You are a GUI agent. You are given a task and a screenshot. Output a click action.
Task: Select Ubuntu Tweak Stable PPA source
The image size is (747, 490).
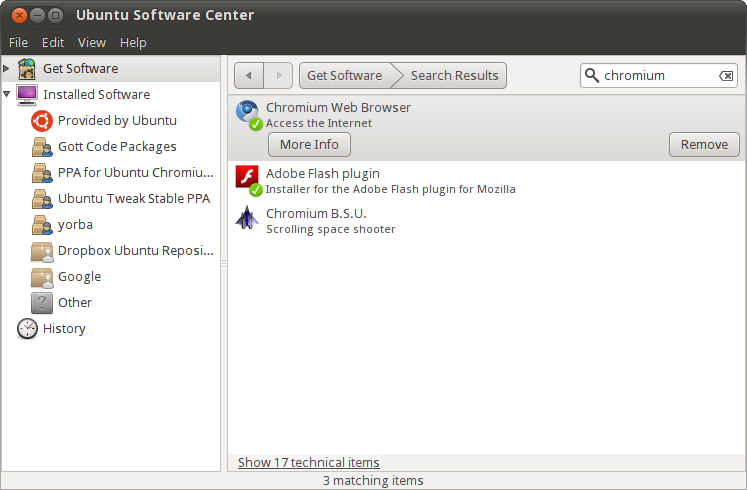pos(133,198)
